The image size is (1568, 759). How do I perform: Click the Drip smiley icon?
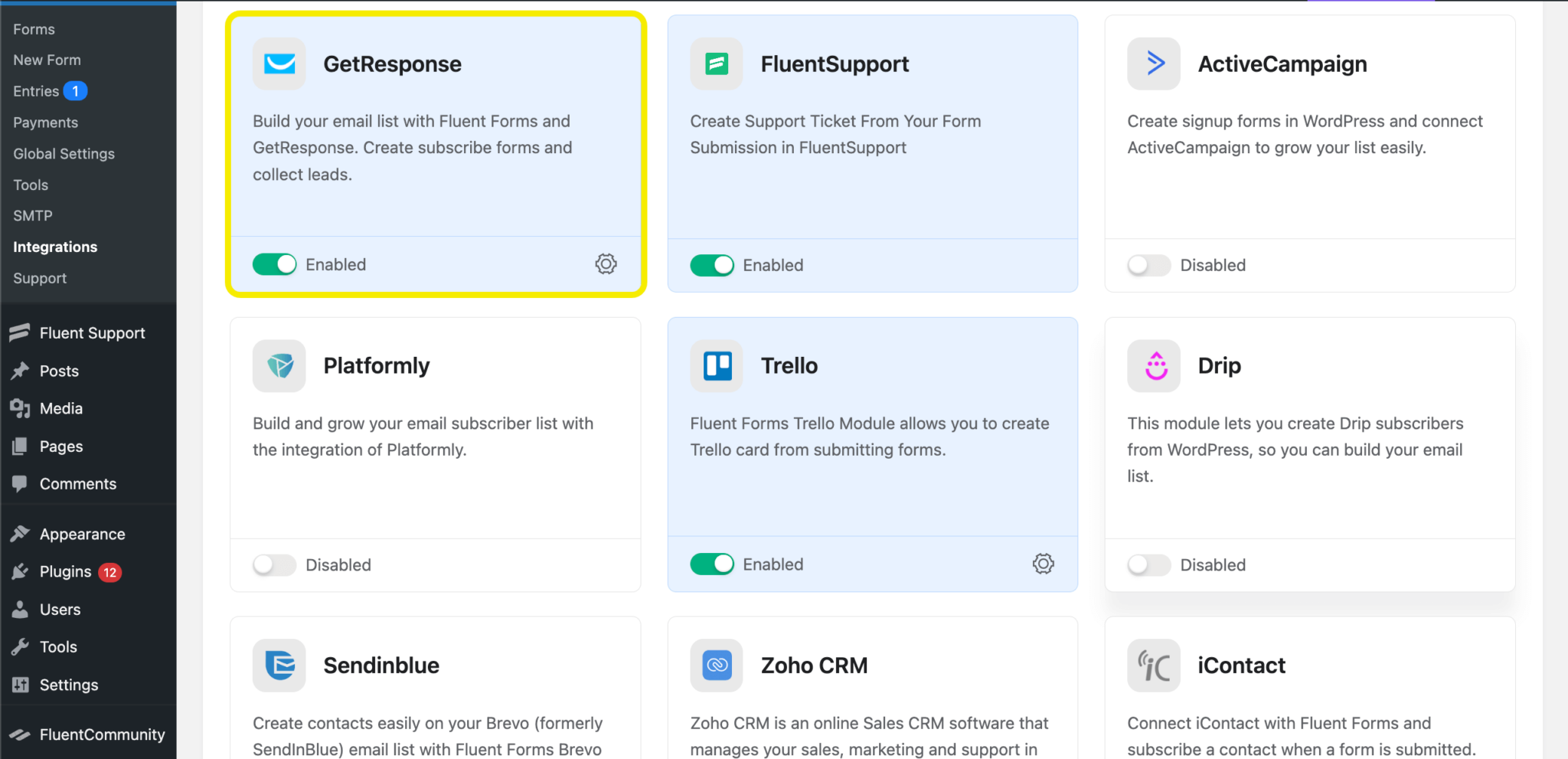pos(1153,366)
